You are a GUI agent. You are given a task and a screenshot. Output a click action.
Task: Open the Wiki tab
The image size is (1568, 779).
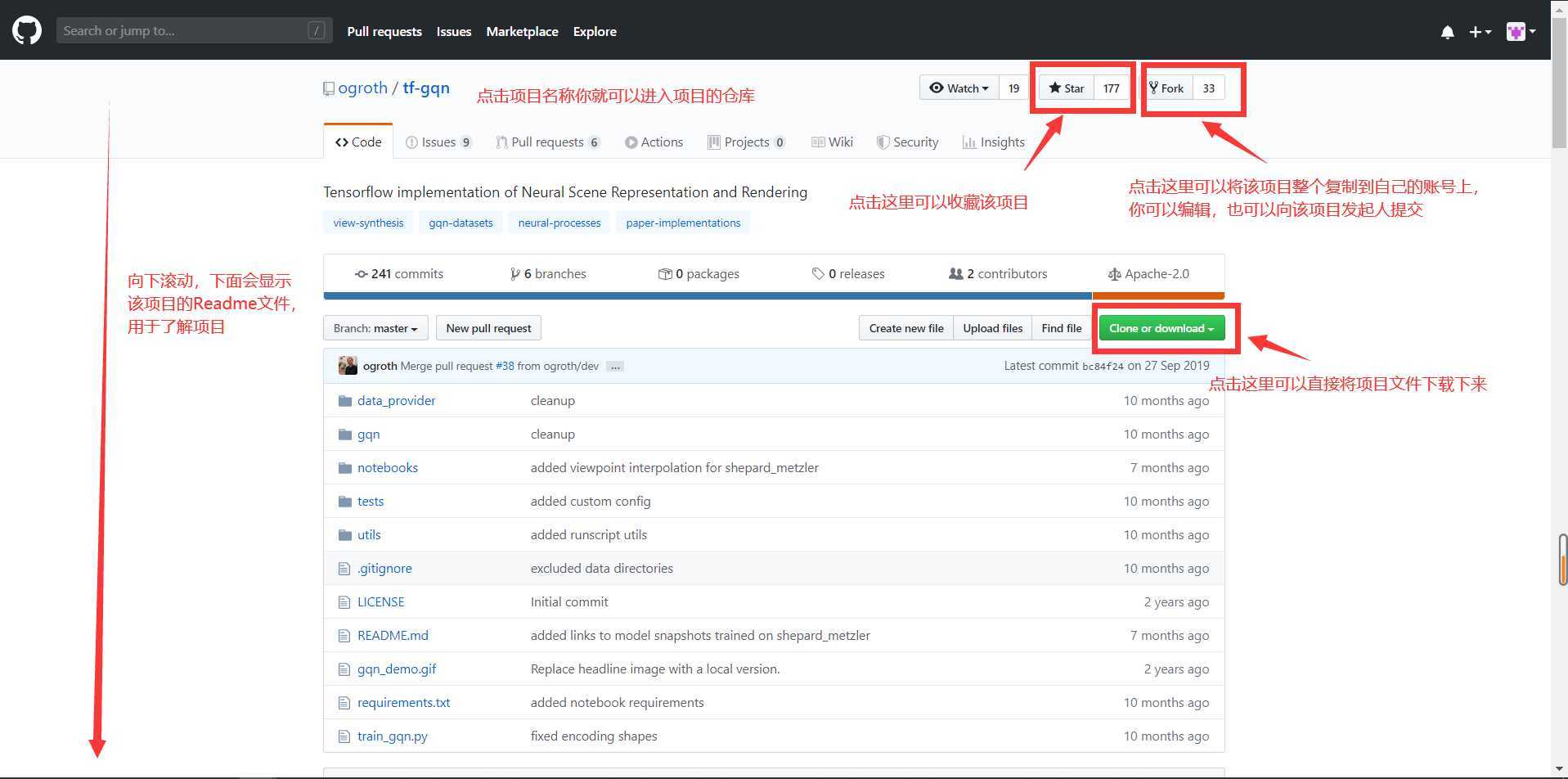pyautogui.click(x=832, y=142)
